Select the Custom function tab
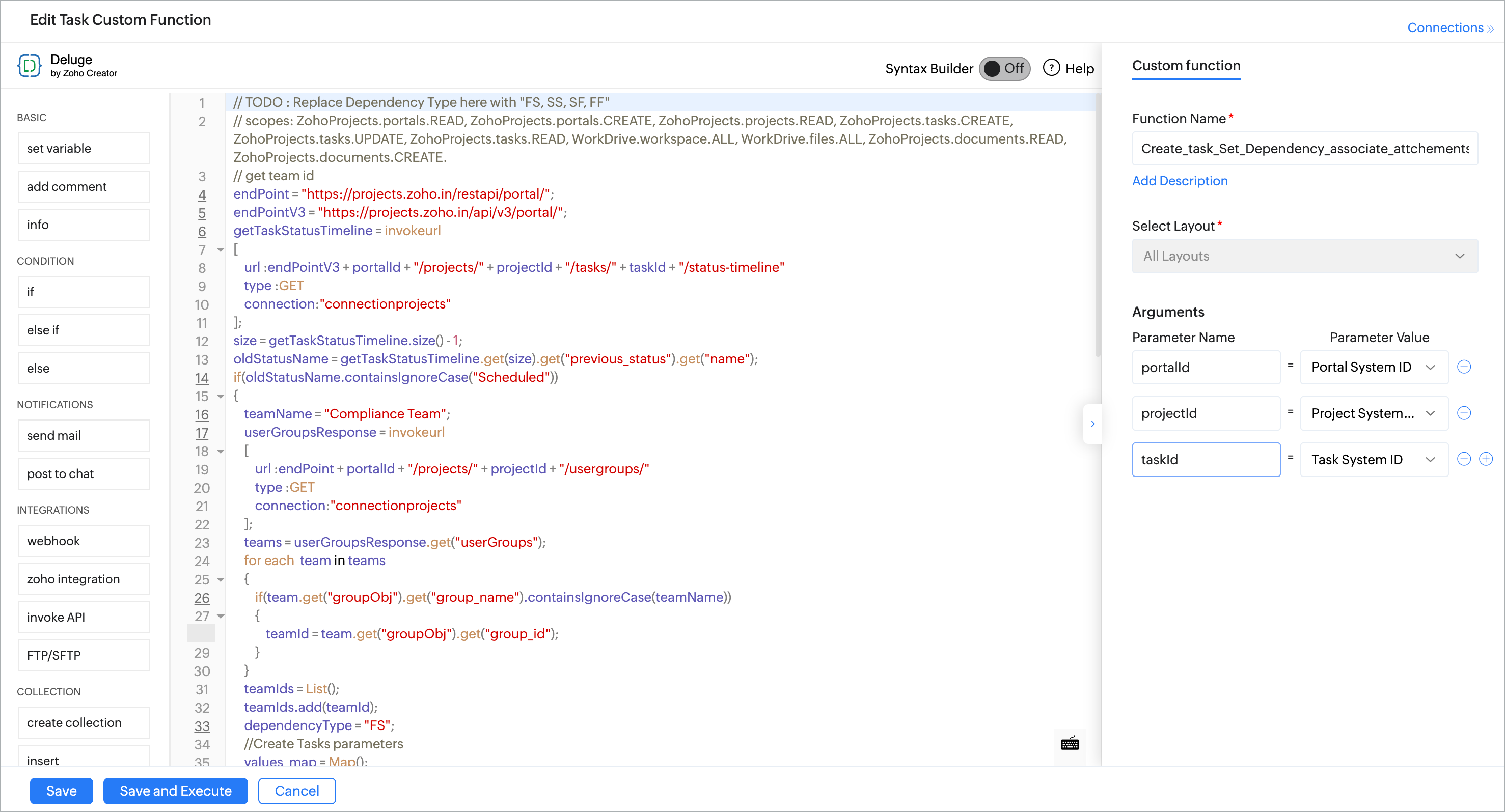Screen dimensions: 1505x812 [1186, 66]
